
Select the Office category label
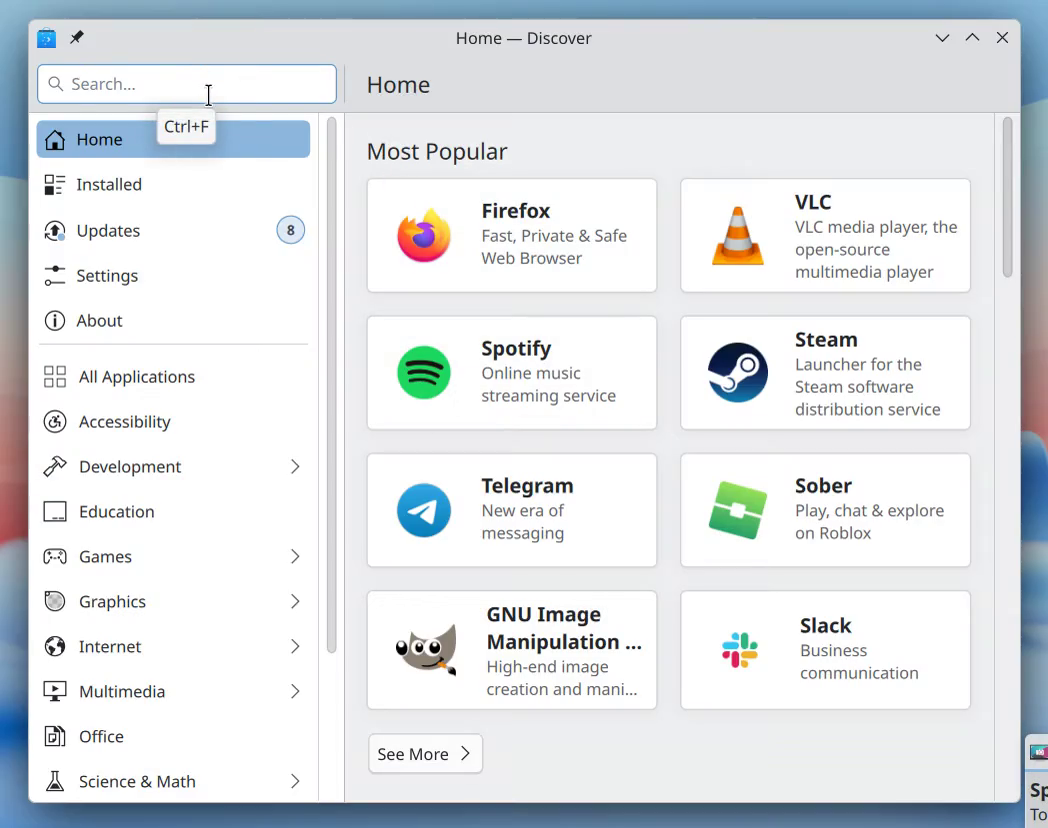pyautogui.click(x=102, y=736)
